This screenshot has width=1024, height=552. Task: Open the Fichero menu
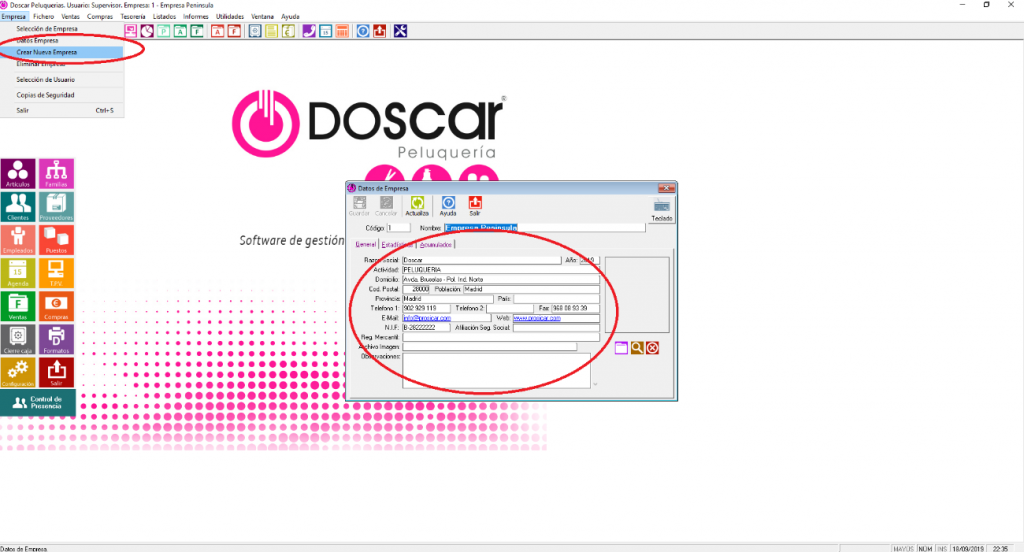pos(44,16)
